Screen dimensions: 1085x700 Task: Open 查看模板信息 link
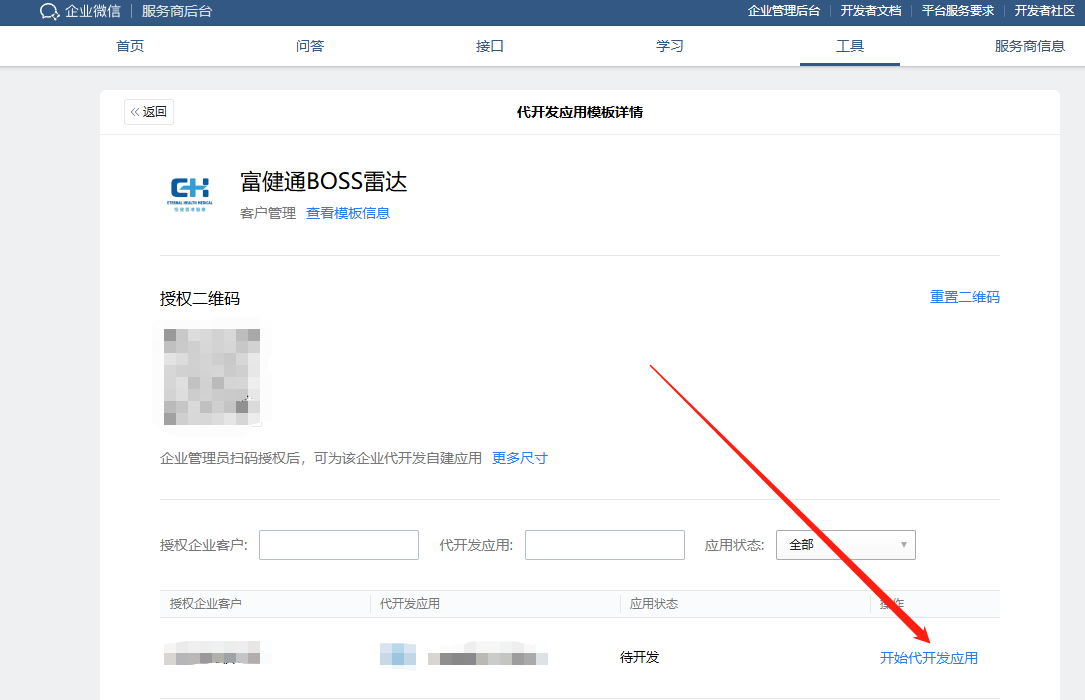click(348, 213)
